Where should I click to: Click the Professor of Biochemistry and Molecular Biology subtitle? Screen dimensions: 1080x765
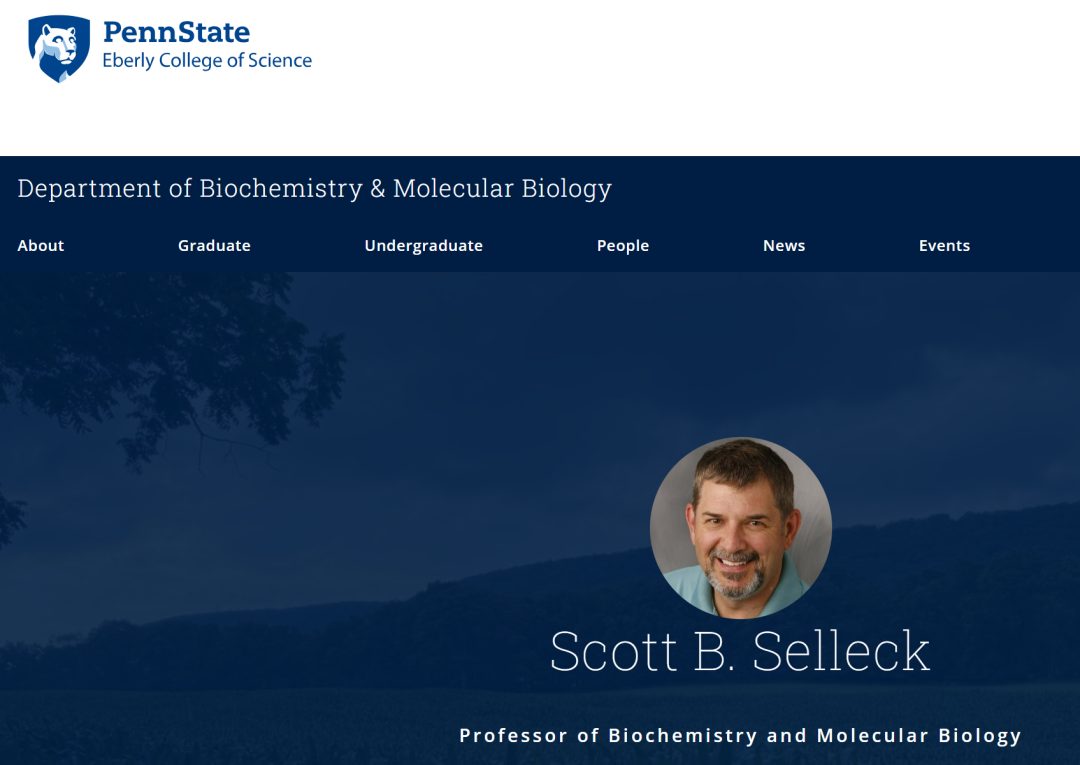(740, 736)
